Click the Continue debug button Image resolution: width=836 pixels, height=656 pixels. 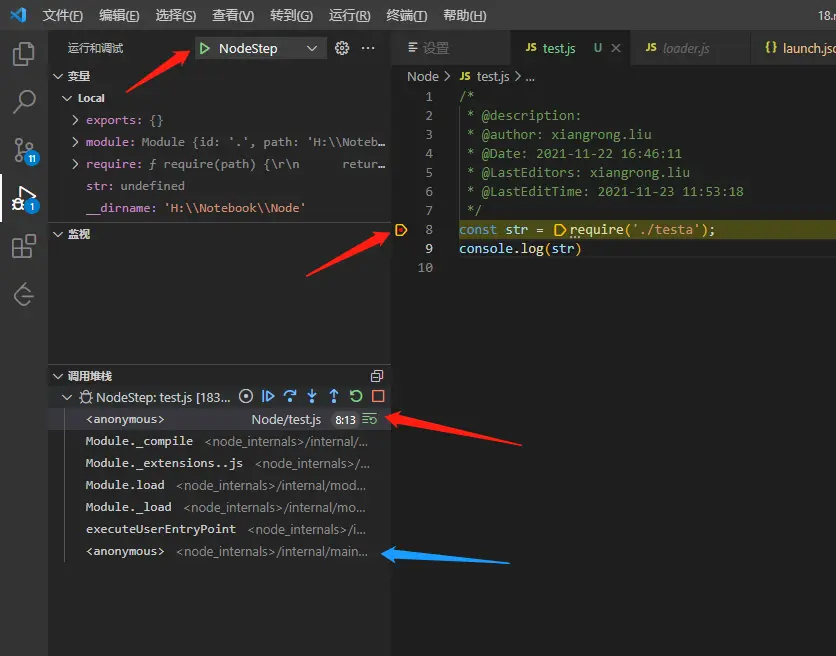268,397
